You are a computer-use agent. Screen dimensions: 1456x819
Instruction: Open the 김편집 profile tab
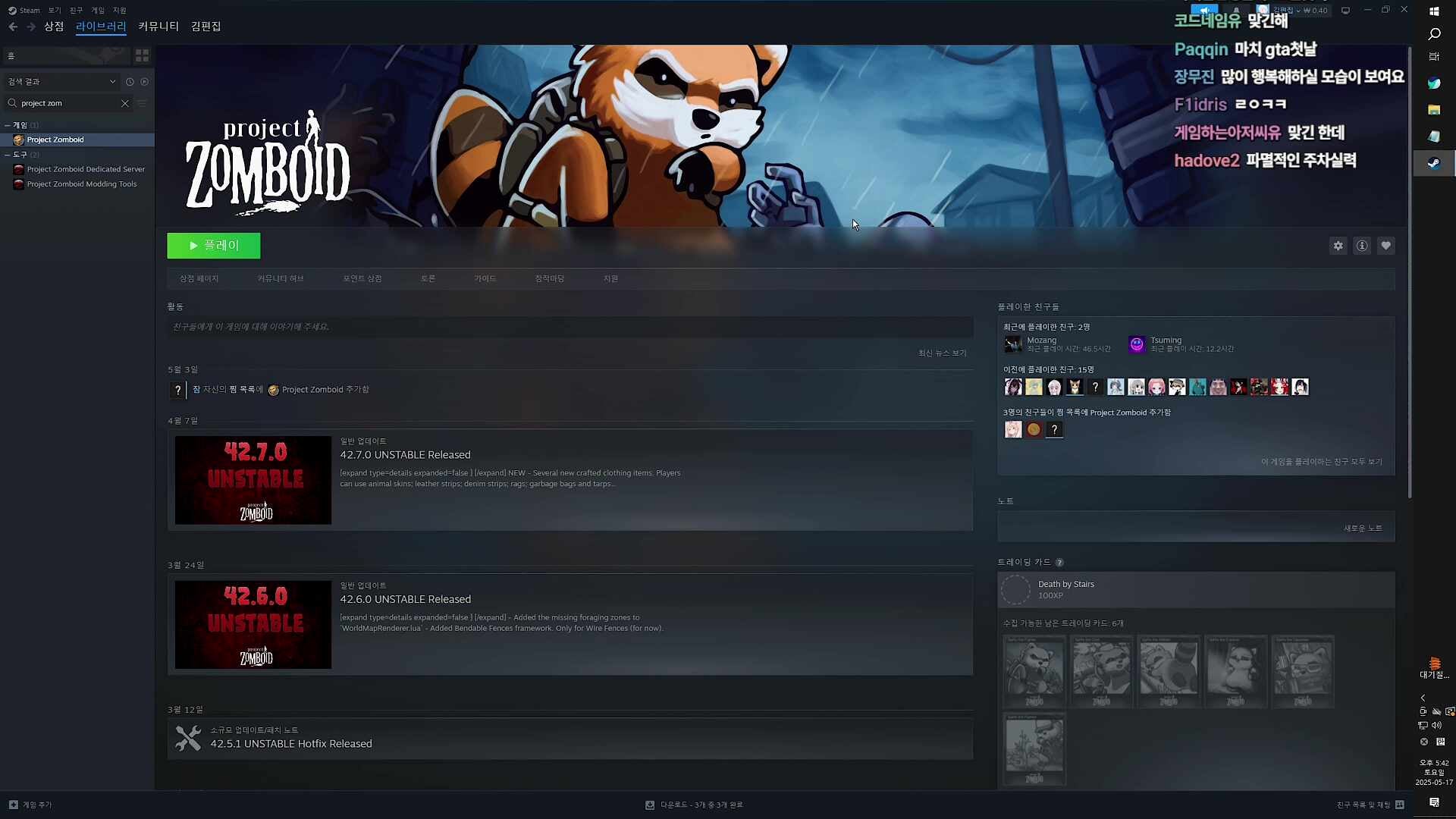[x=206, y=27]
